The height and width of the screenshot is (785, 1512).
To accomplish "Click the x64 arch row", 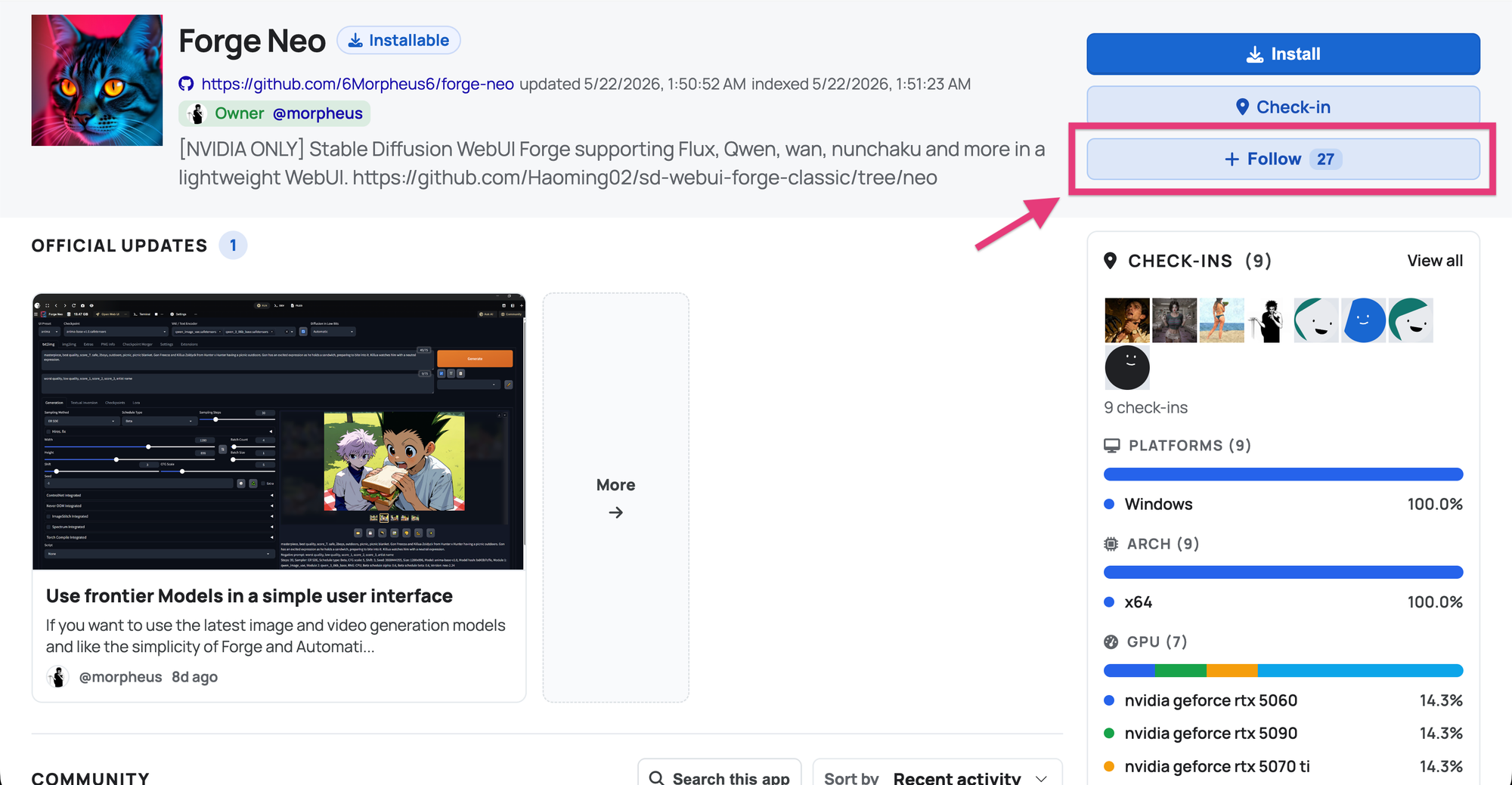I will (x=1283, y=602).
